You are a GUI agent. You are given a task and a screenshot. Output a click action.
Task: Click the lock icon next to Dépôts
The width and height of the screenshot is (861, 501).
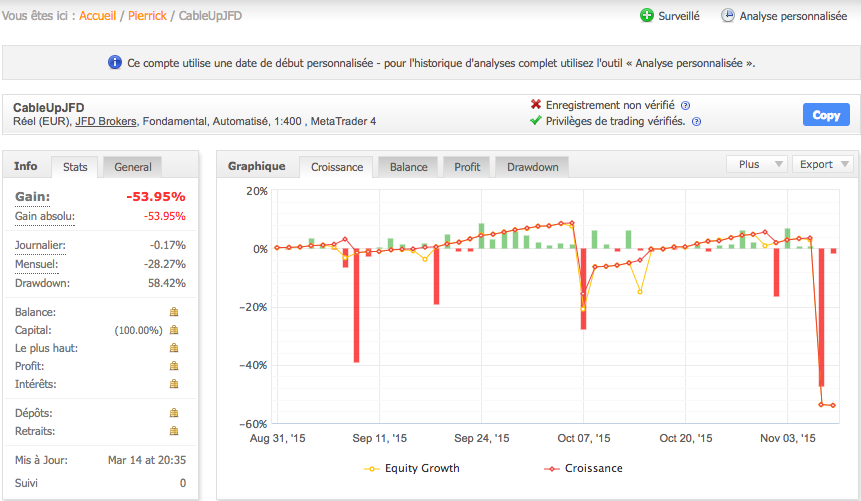point(173,412)
